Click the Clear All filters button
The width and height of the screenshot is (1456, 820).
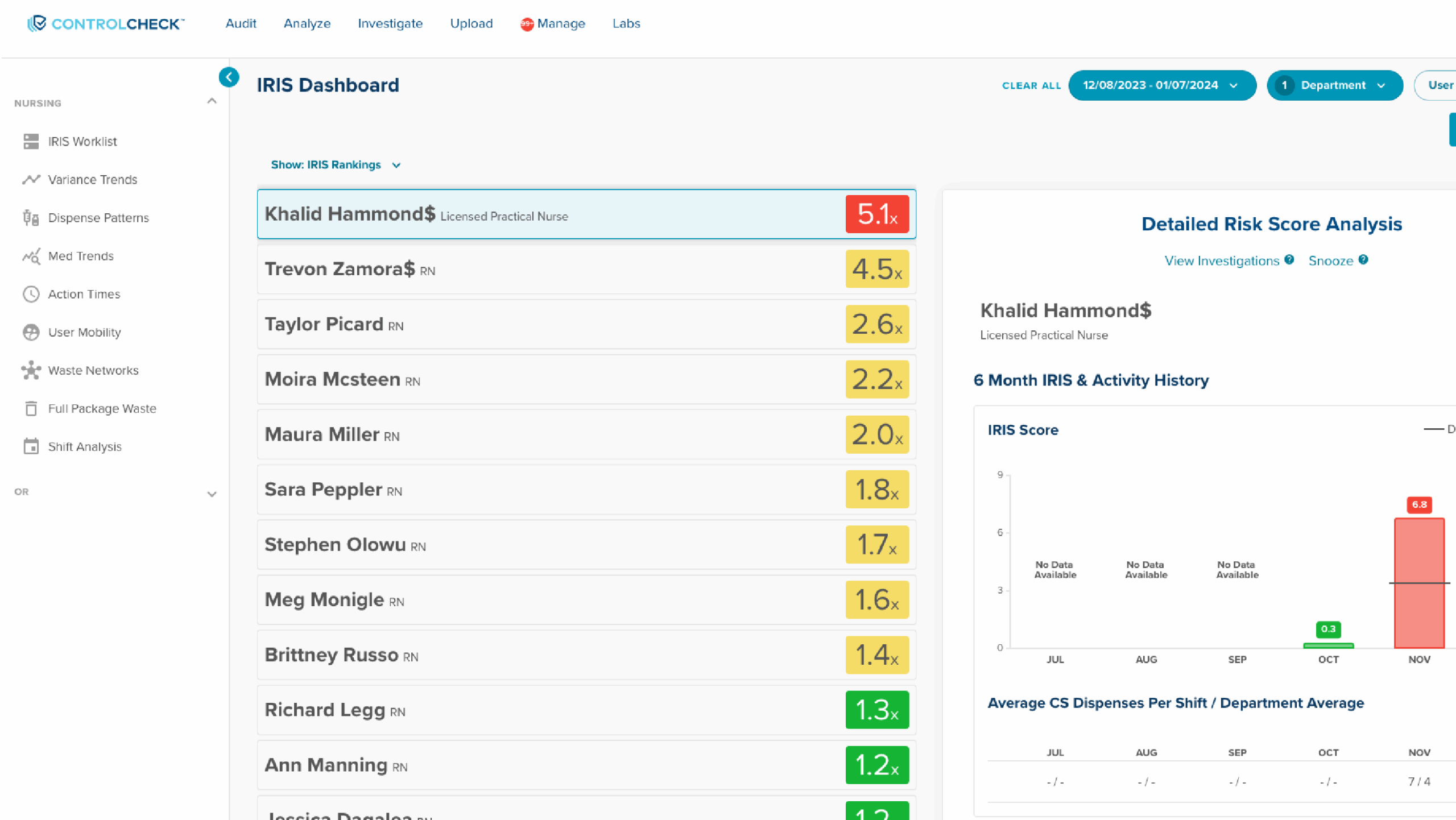[1031, 85]
